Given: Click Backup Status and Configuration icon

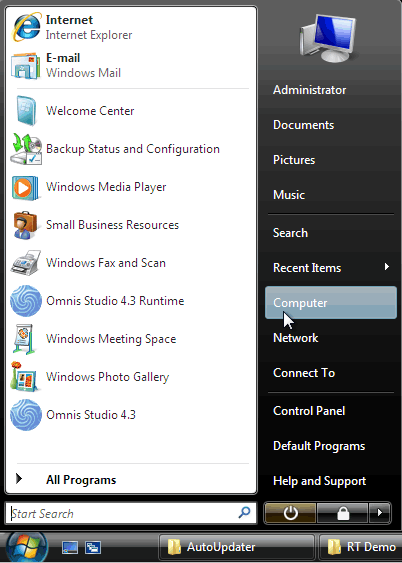Looking at the screenshot, I should [26, 149].
